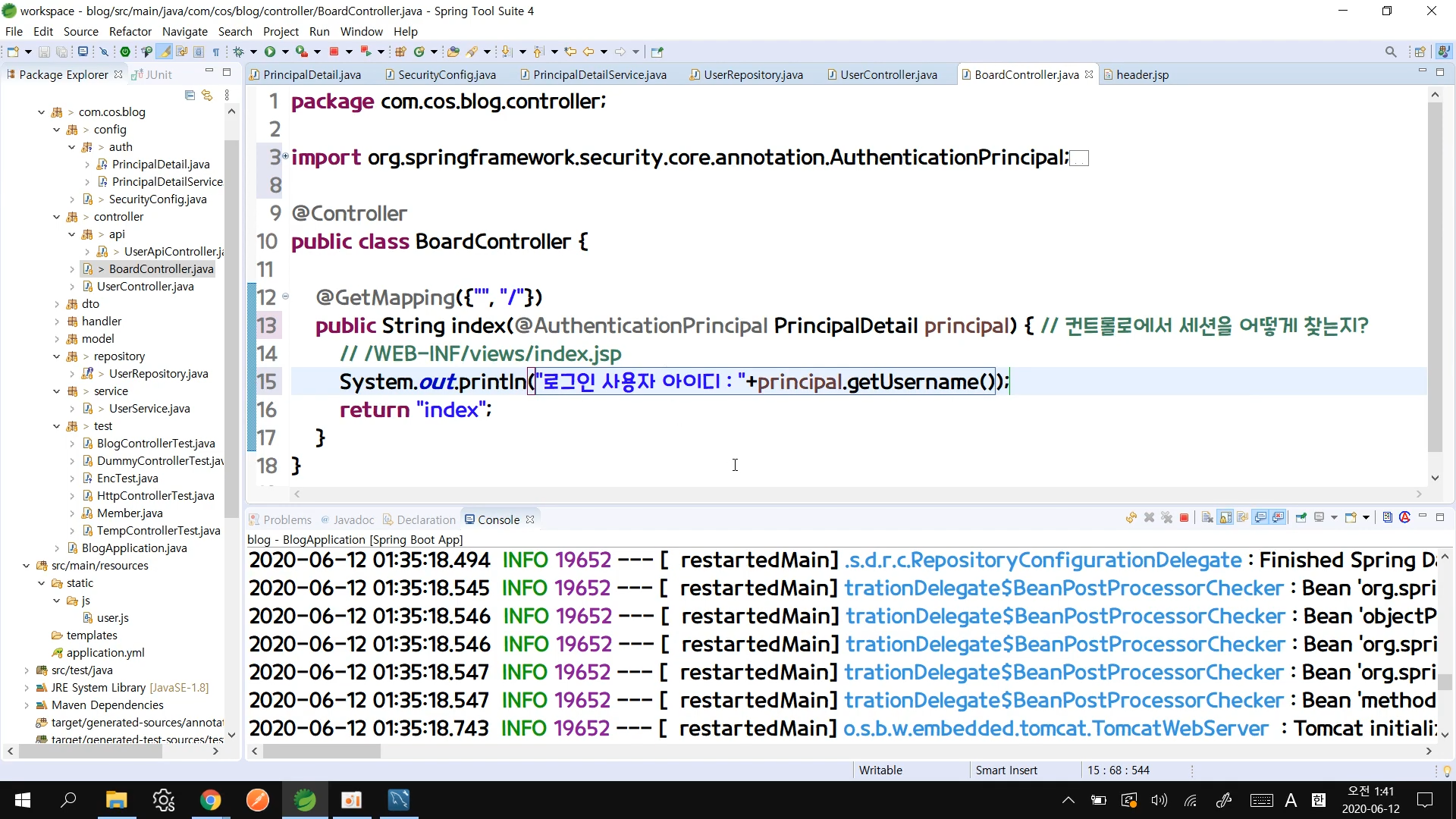Open the Run button dropdown arrow
Screen dimensions: 1456x819
coord(285,52)
